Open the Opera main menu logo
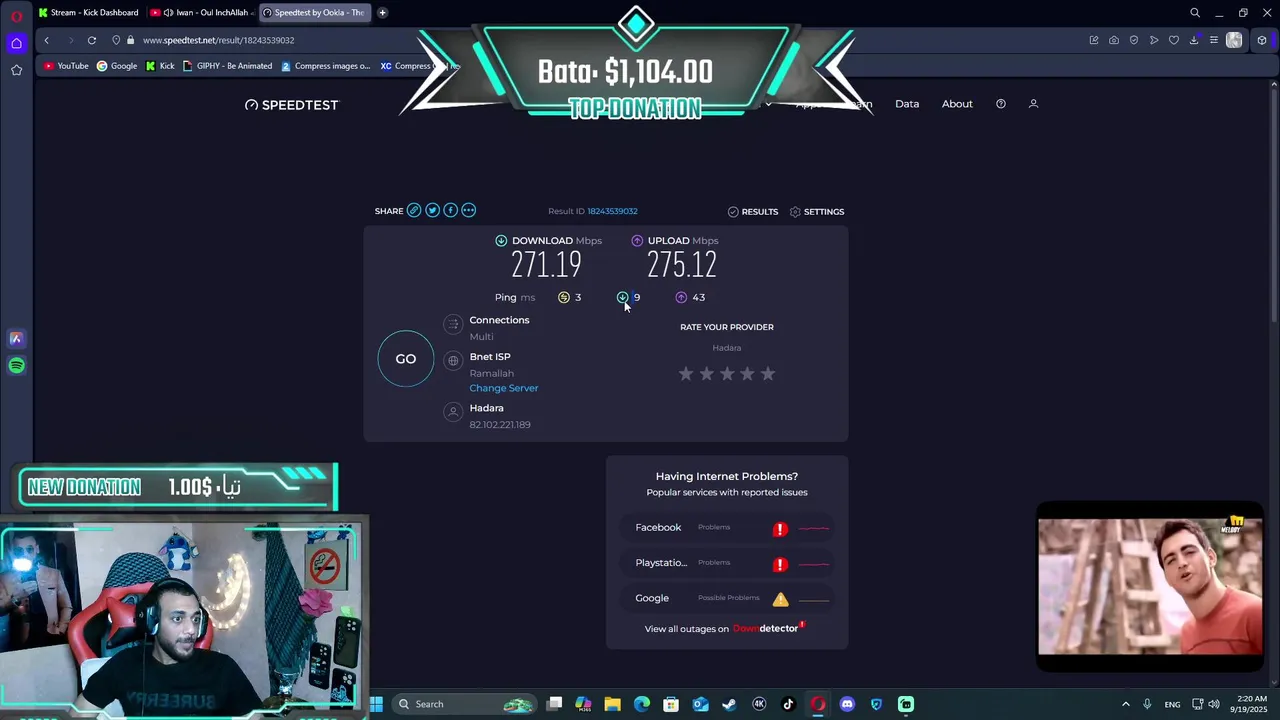Screen dimensions: 1280x720 16,16
